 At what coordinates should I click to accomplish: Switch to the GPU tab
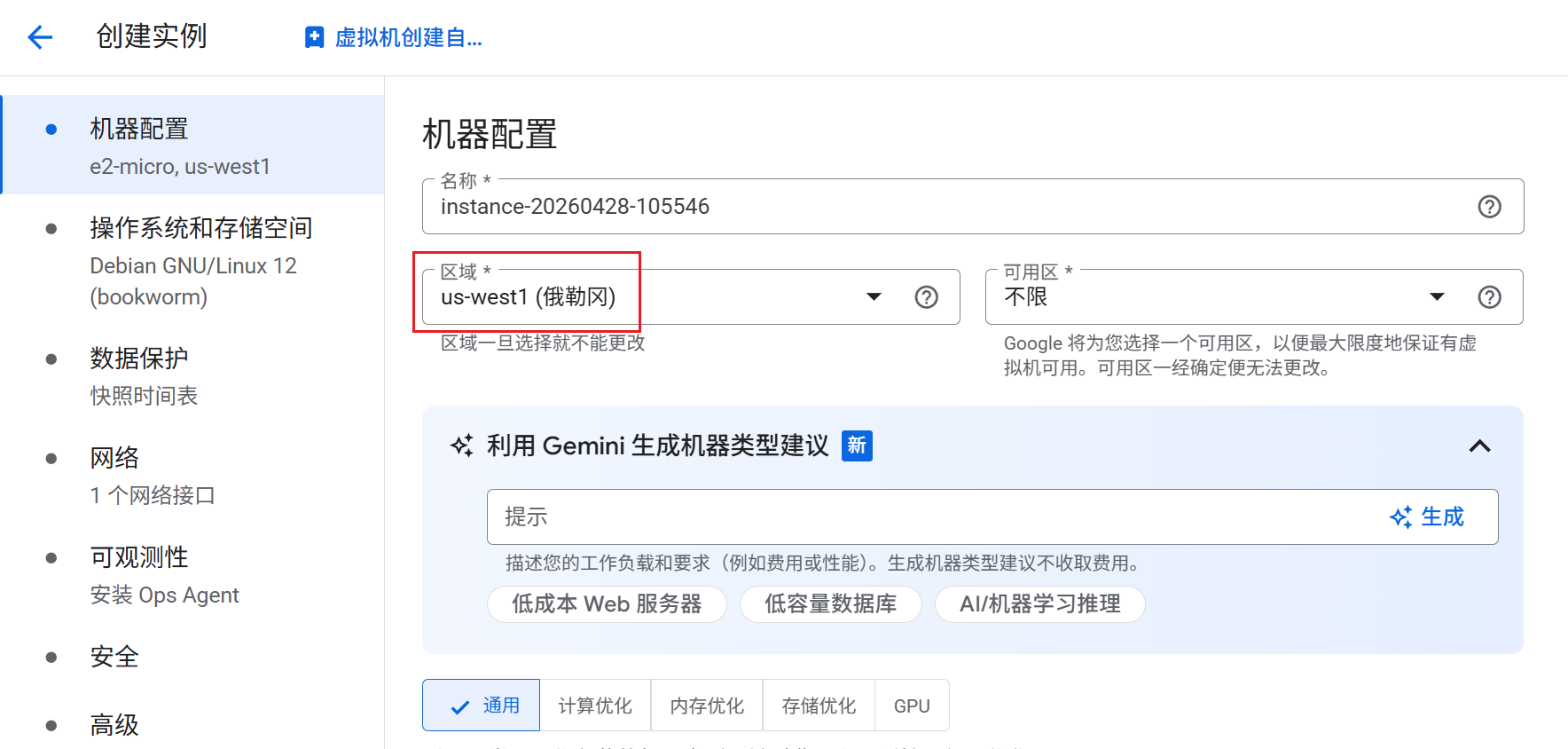point(912,706)
